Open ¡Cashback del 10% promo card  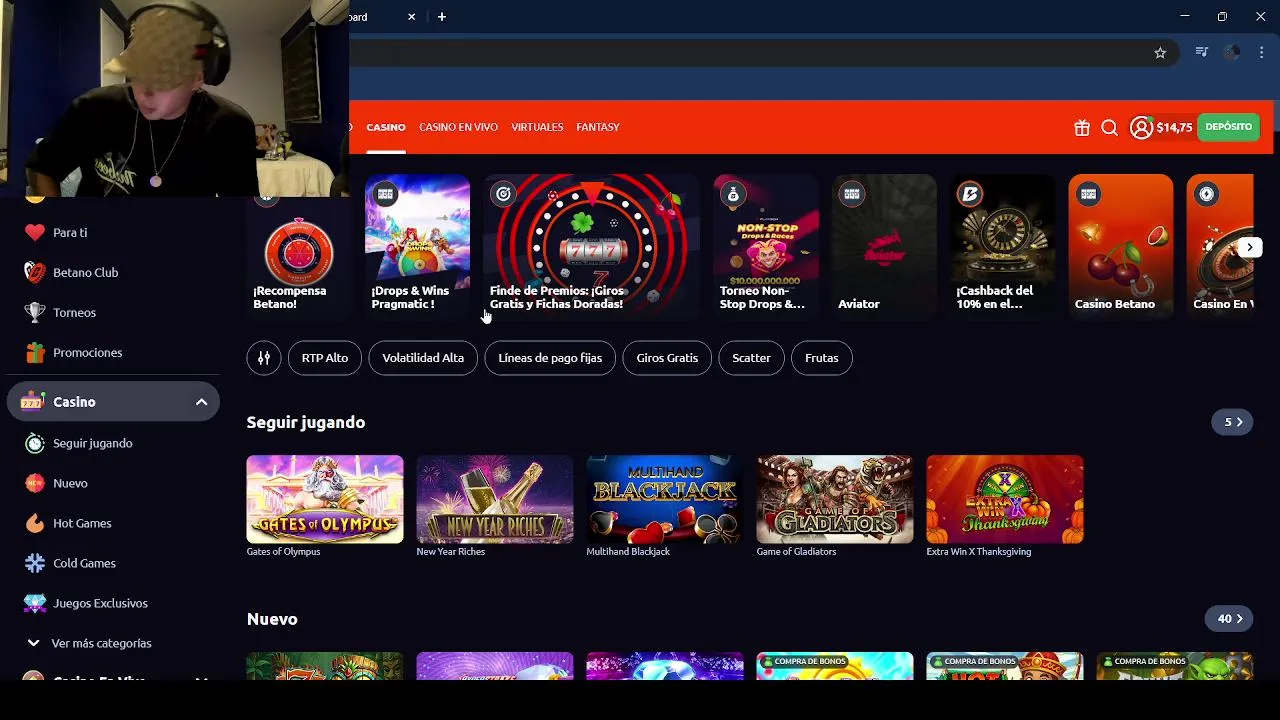[x=1002, y=247]
